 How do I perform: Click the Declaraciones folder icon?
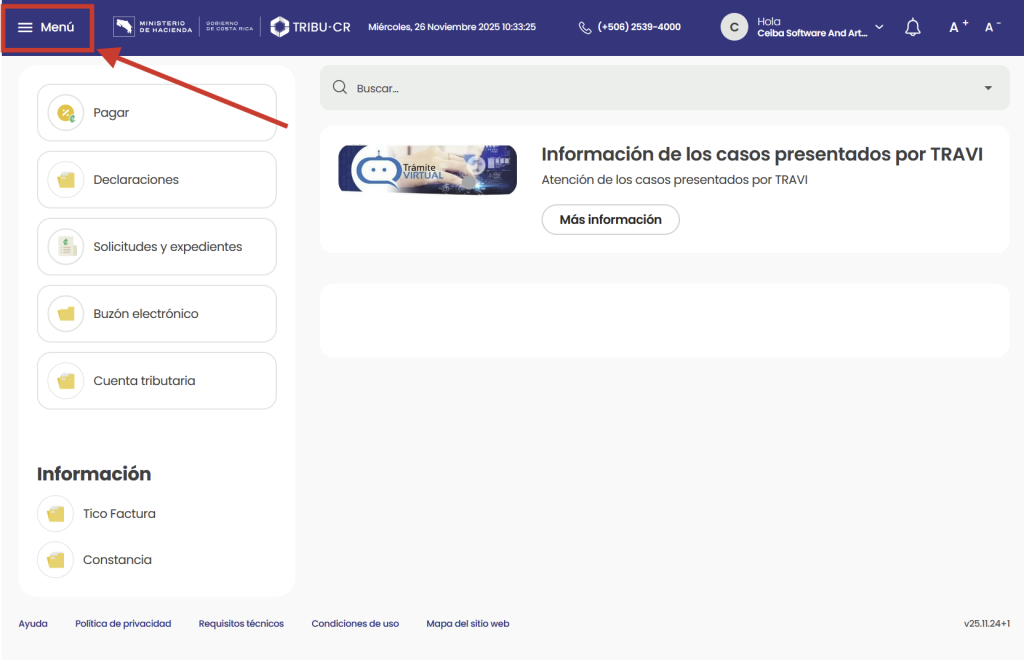coord(66,180)
